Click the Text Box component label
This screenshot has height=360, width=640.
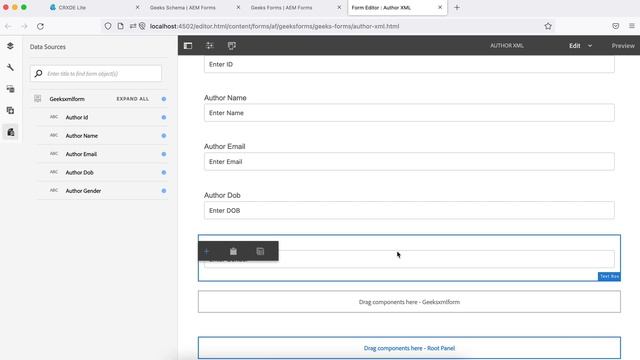pos(609,276)
